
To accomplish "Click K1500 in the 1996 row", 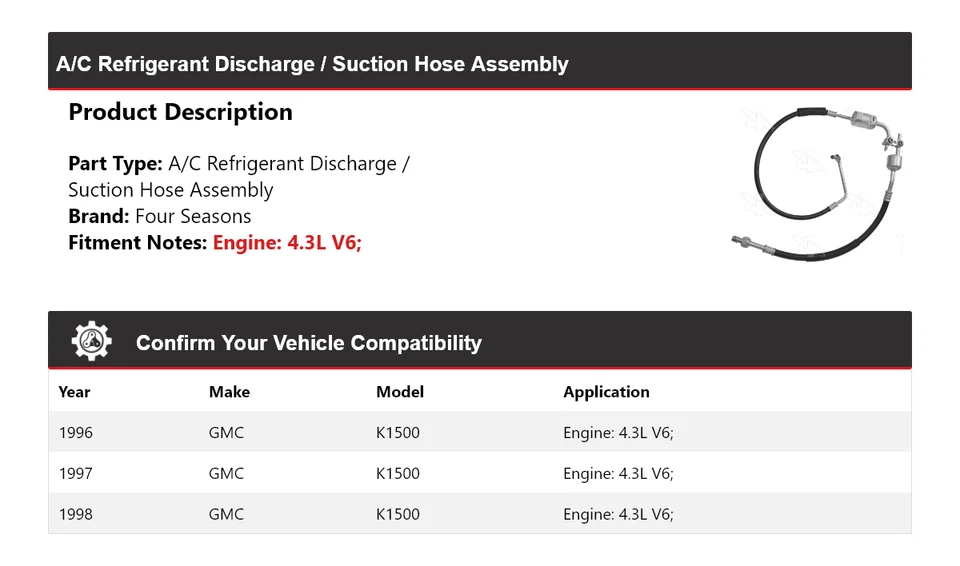I will pyautogui.click(x=398, y=433).
